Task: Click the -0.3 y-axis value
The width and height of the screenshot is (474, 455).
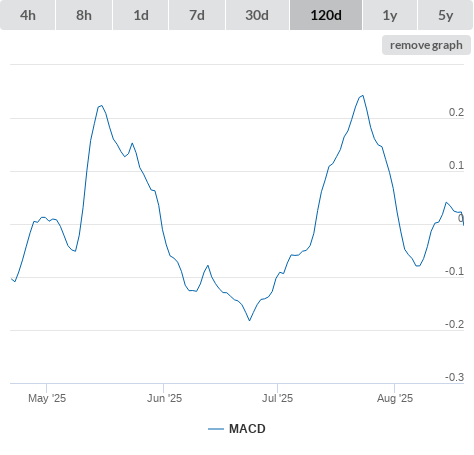Action: tap(454, 377)
